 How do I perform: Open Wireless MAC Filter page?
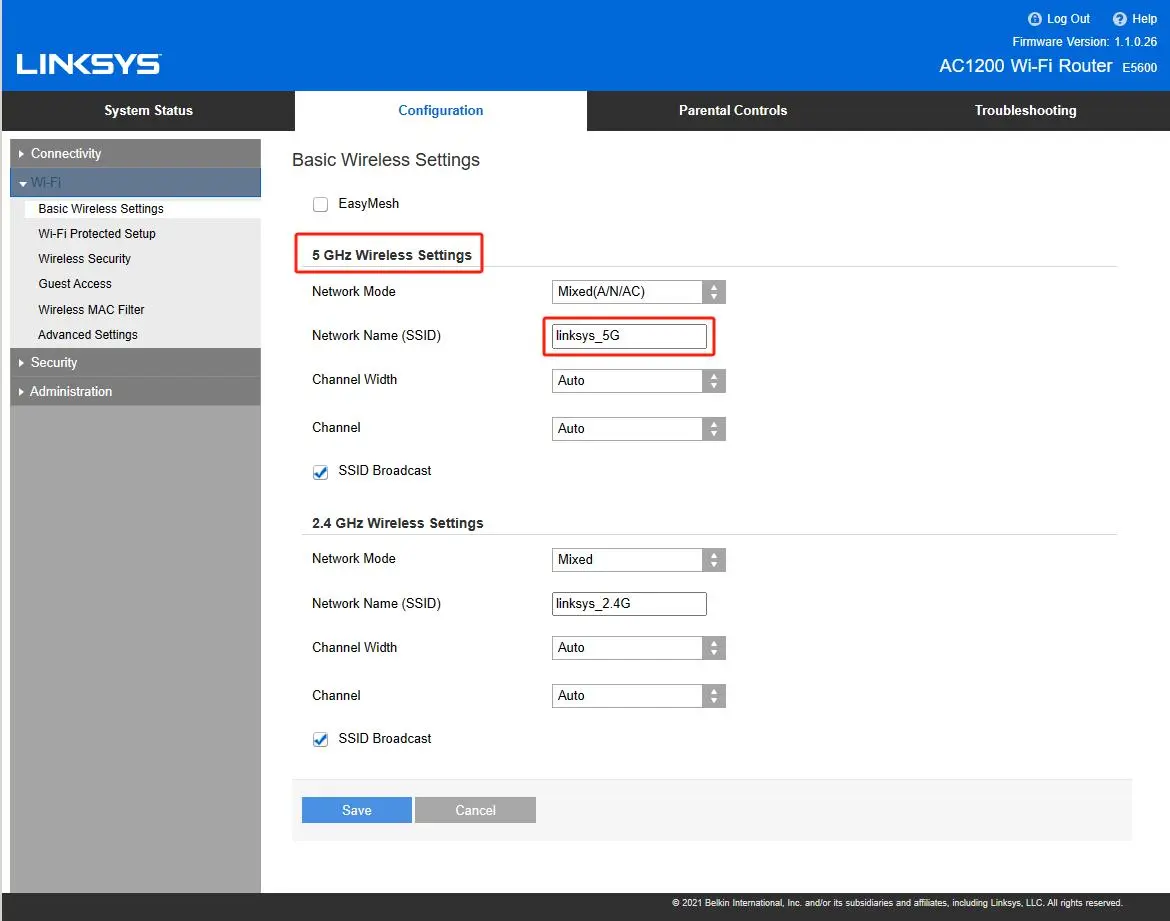click(91, 310)
